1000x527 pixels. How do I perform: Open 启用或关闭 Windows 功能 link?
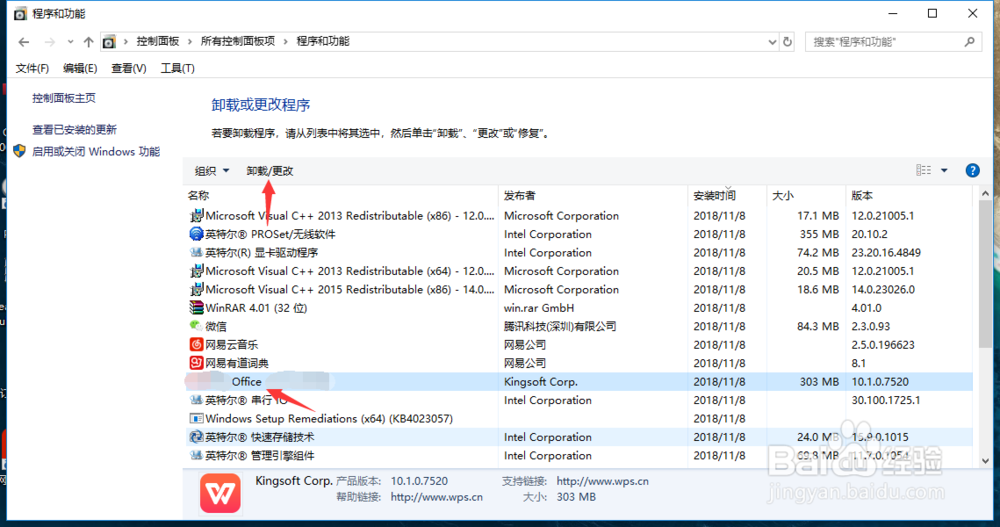pos(96,152)
